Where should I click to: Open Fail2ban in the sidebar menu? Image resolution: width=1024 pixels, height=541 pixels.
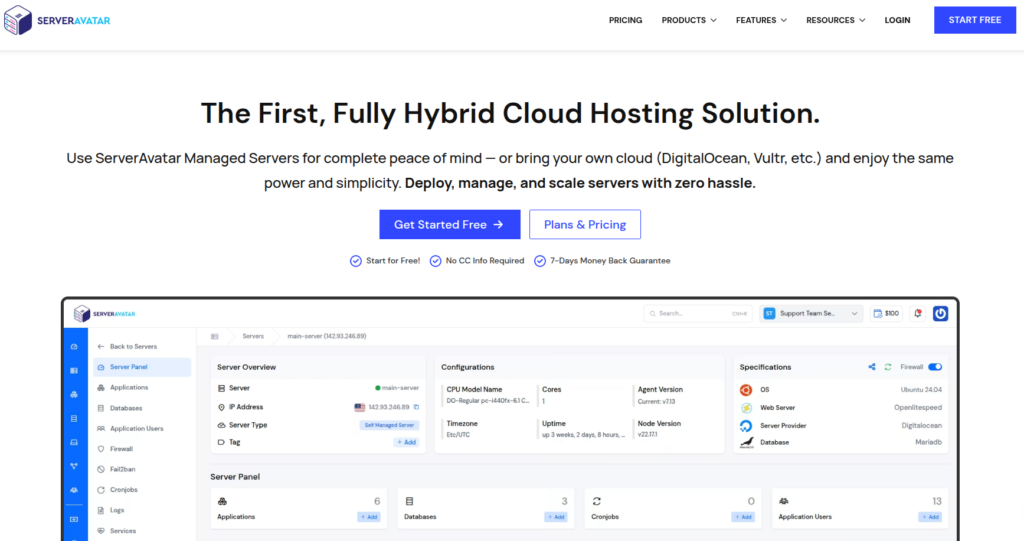pyautogui.click(x=116, y=469)
